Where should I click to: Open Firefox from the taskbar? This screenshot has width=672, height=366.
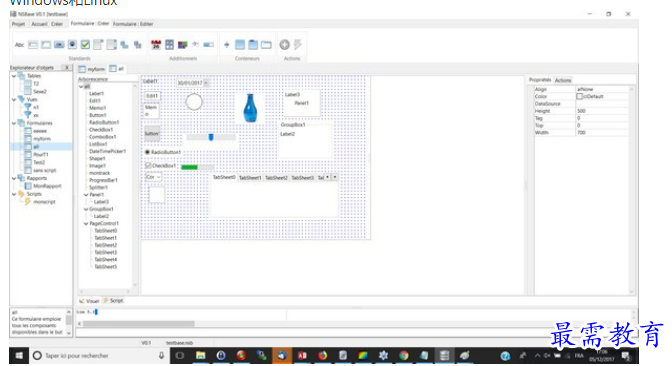pyautogui.click(x=322, y=356)
